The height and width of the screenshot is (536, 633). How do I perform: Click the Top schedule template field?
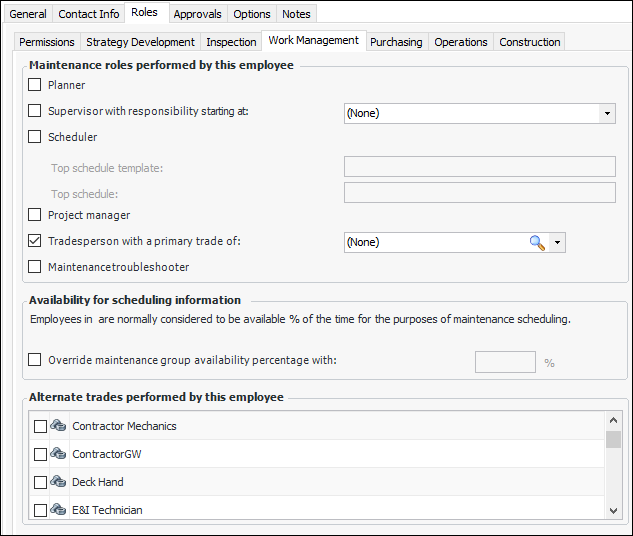tap(479, 167)
